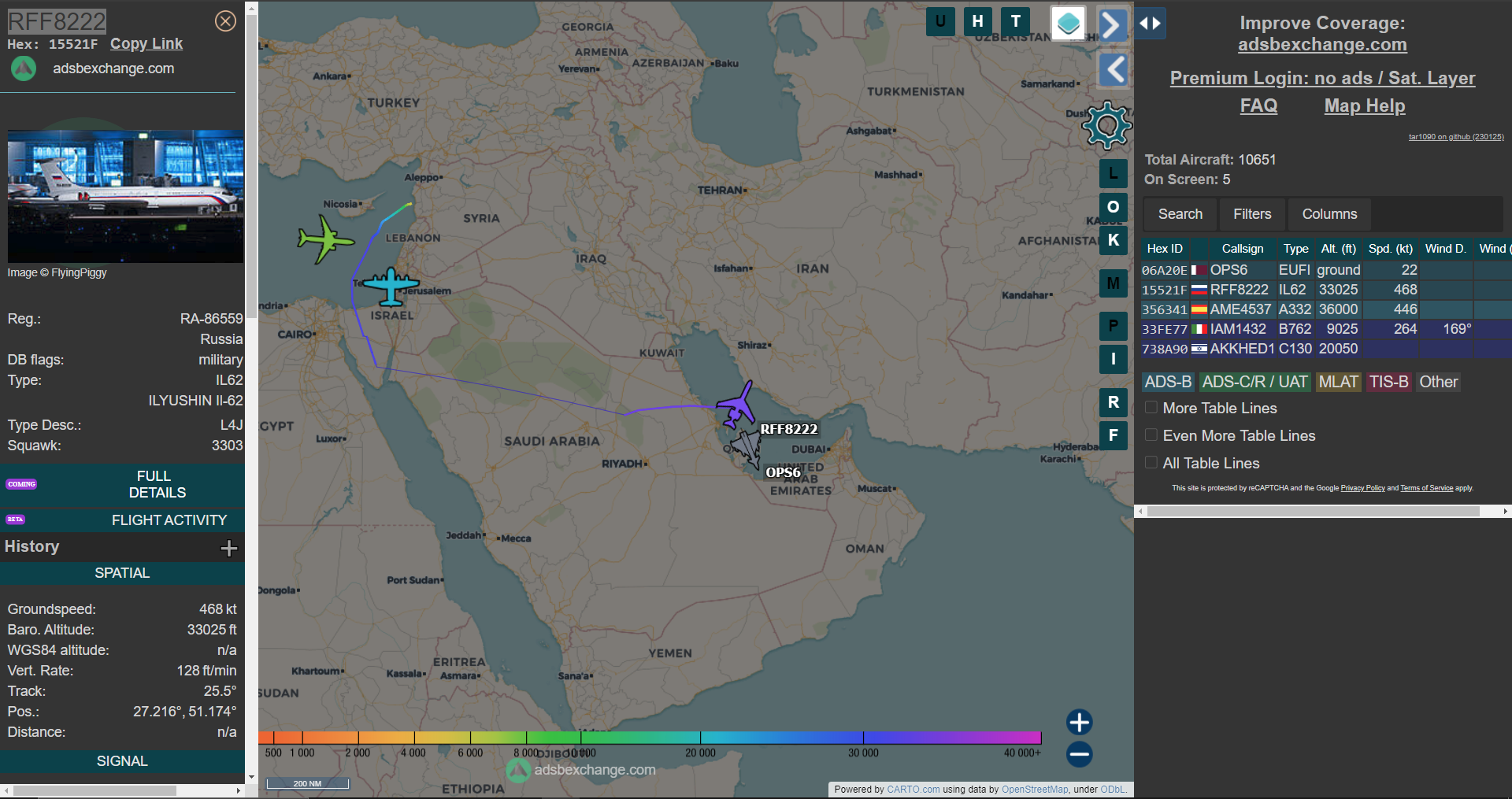Image resolution: width=1512 pixels, height=799 pixels.
Task: Click the P map button
Action: [x=1114, y=326]
